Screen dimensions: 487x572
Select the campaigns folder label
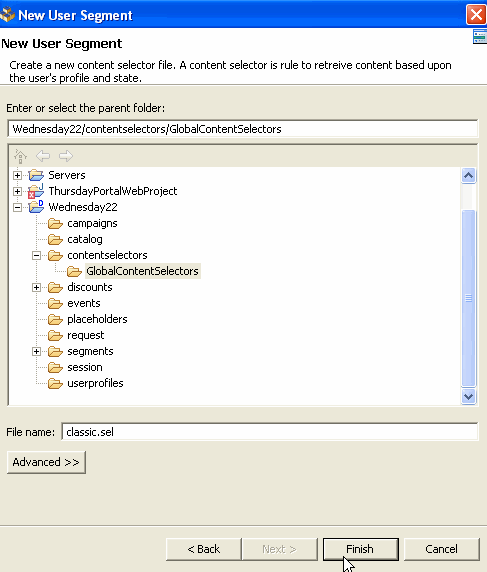pos(92,223)
